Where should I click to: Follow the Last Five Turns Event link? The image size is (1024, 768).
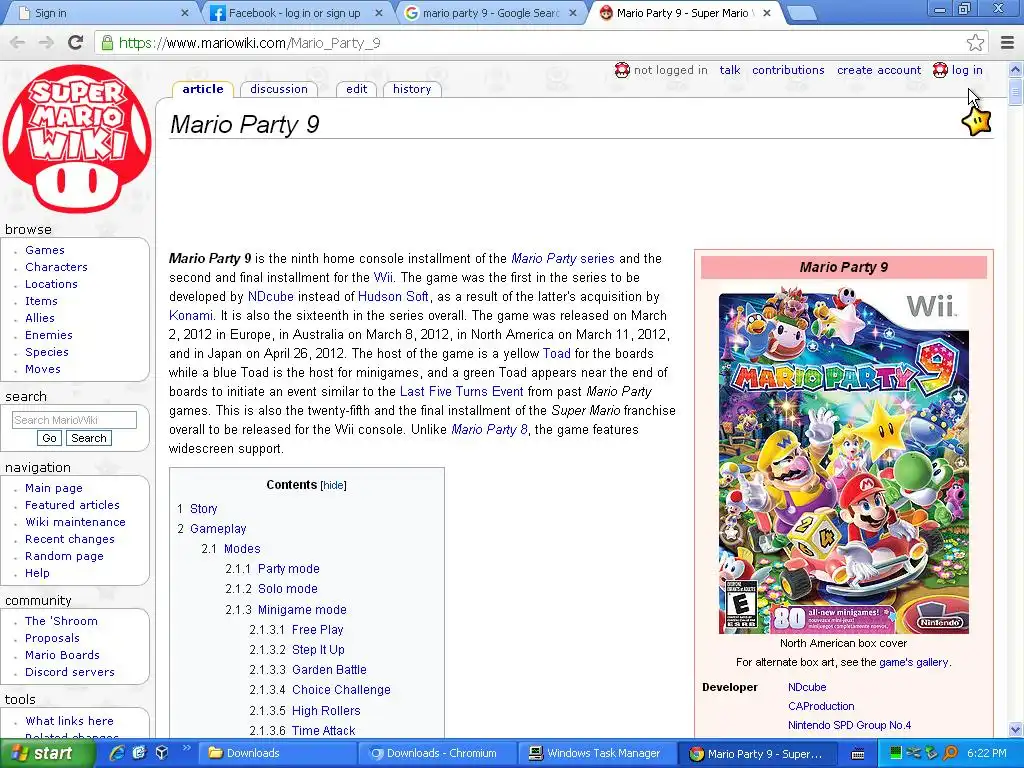click(461, 392)
